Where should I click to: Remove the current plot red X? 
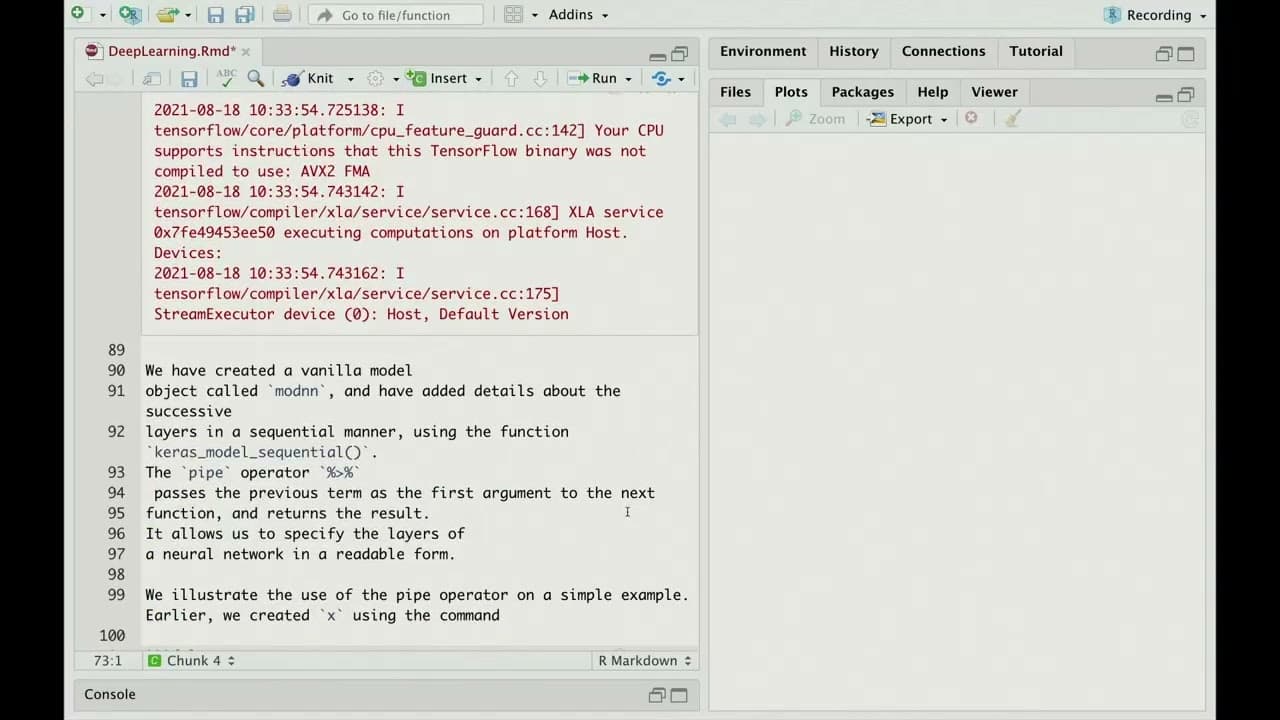971,118
